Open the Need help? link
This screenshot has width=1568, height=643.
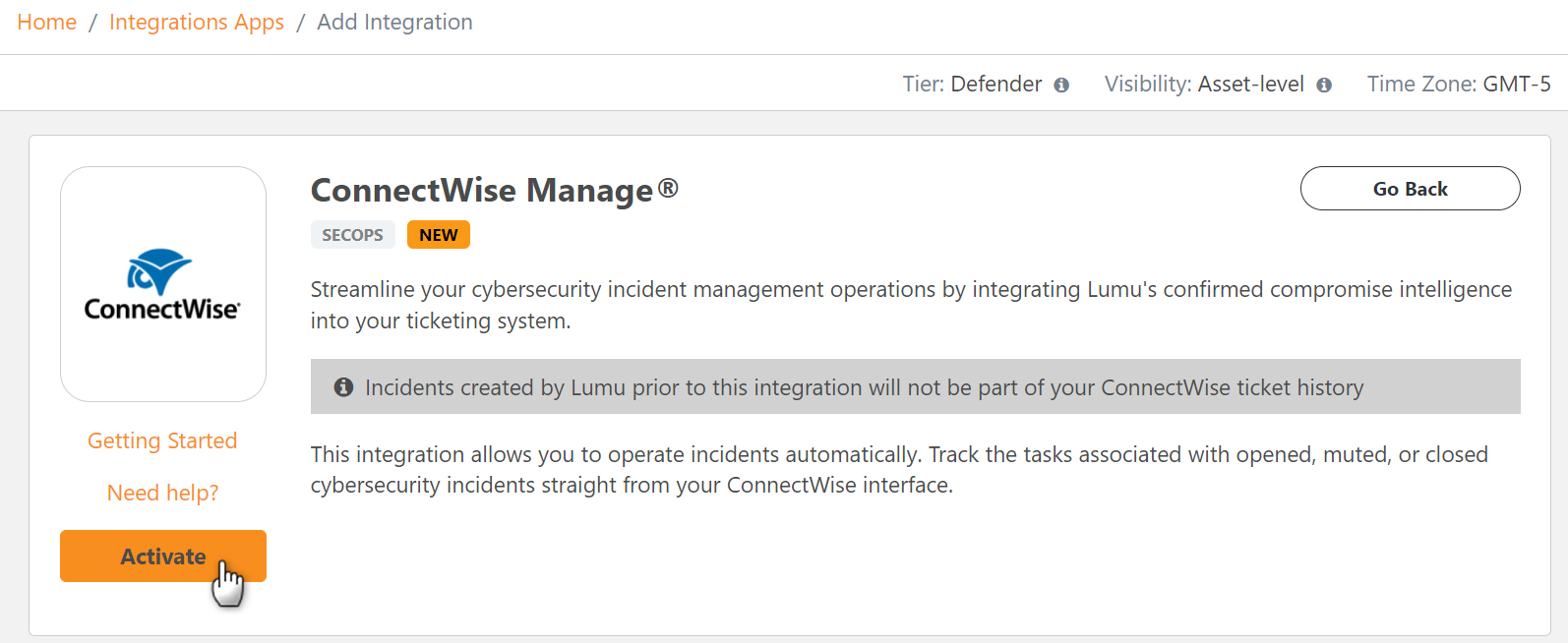pyautogui.click(x=162, y=493)
